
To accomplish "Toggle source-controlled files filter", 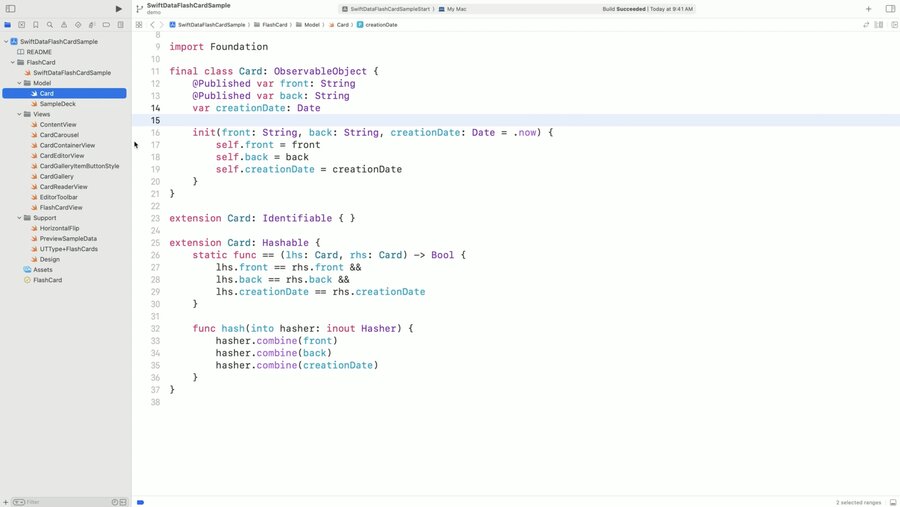I will [x=123, y=502].
